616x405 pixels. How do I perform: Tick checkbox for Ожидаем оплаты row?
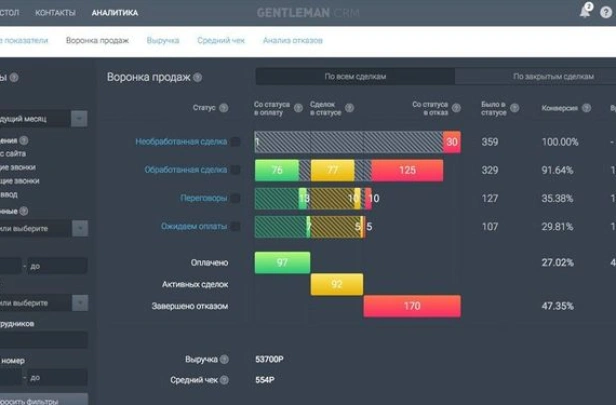click(x=236, y=227)
